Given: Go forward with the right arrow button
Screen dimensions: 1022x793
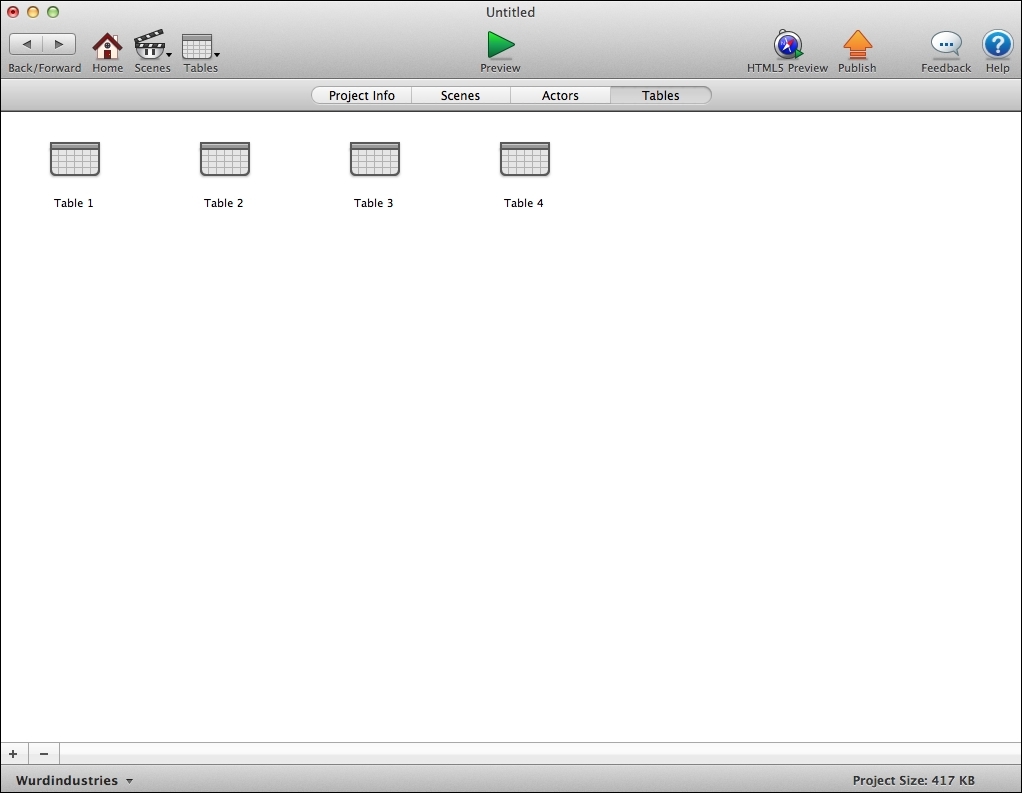Looking at the screenshot, I should click(x=59, y=44).
